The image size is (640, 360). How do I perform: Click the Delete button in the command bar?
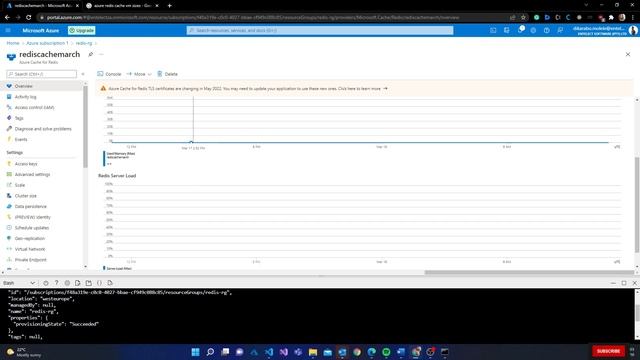[167, 74]
